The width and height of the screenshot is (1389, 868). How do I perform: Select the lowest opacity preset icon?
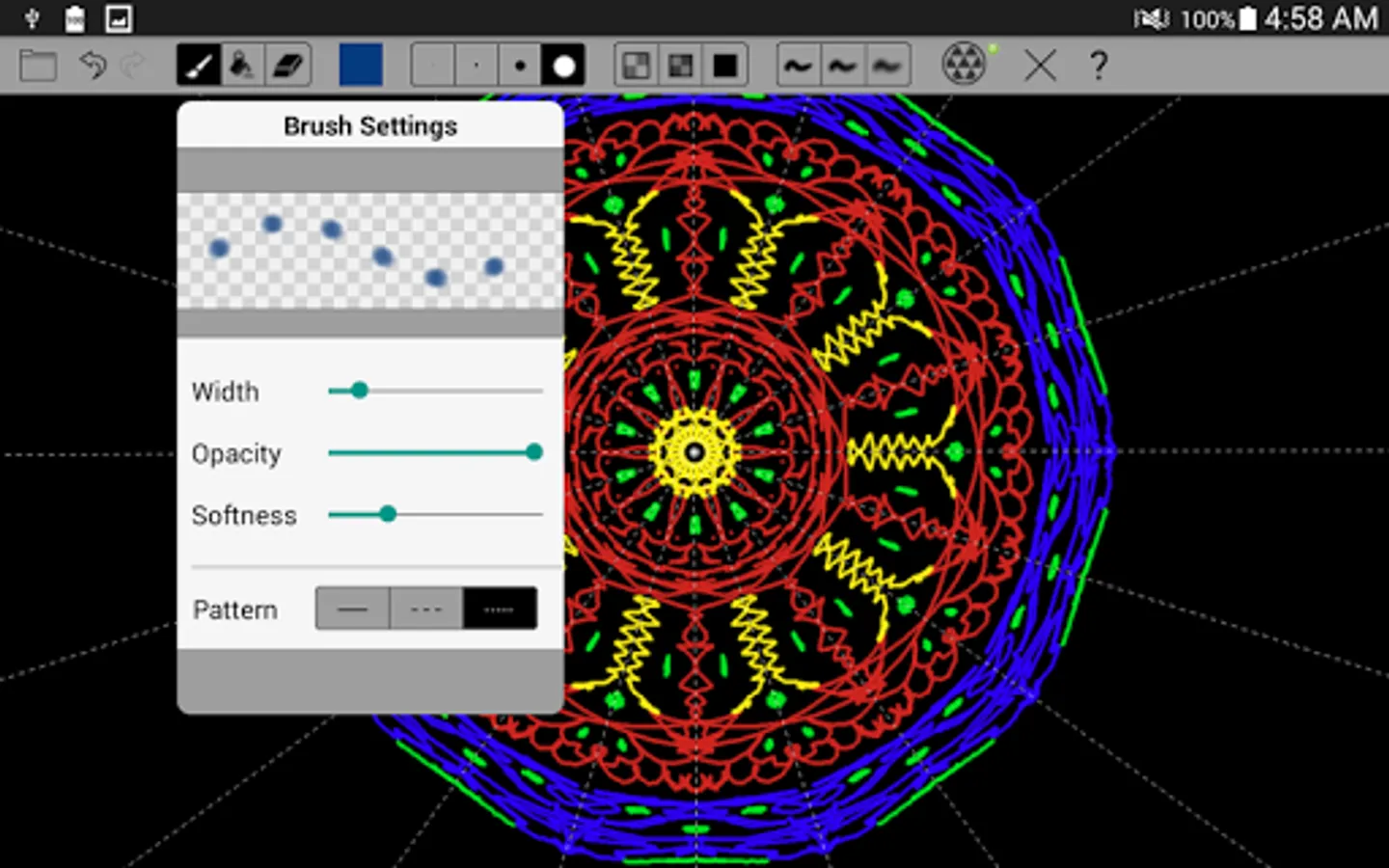tap(637, 66)
